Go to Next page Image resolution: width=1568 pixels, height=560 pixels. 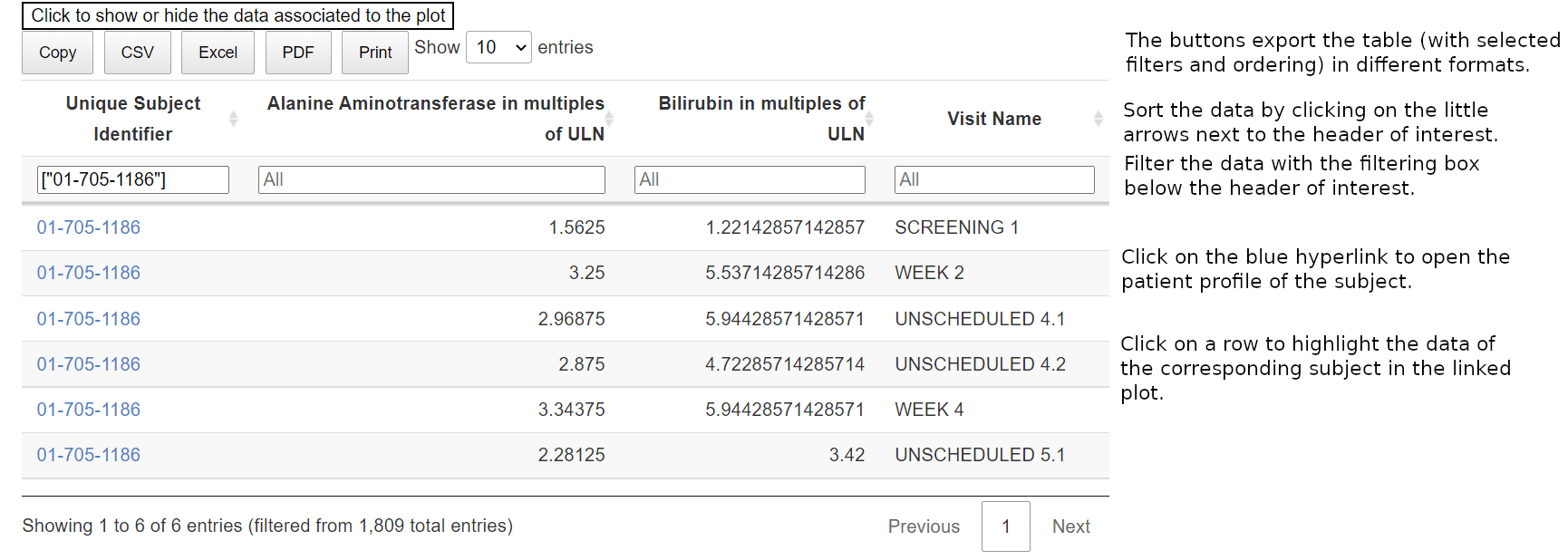[x=1070, y=526]
